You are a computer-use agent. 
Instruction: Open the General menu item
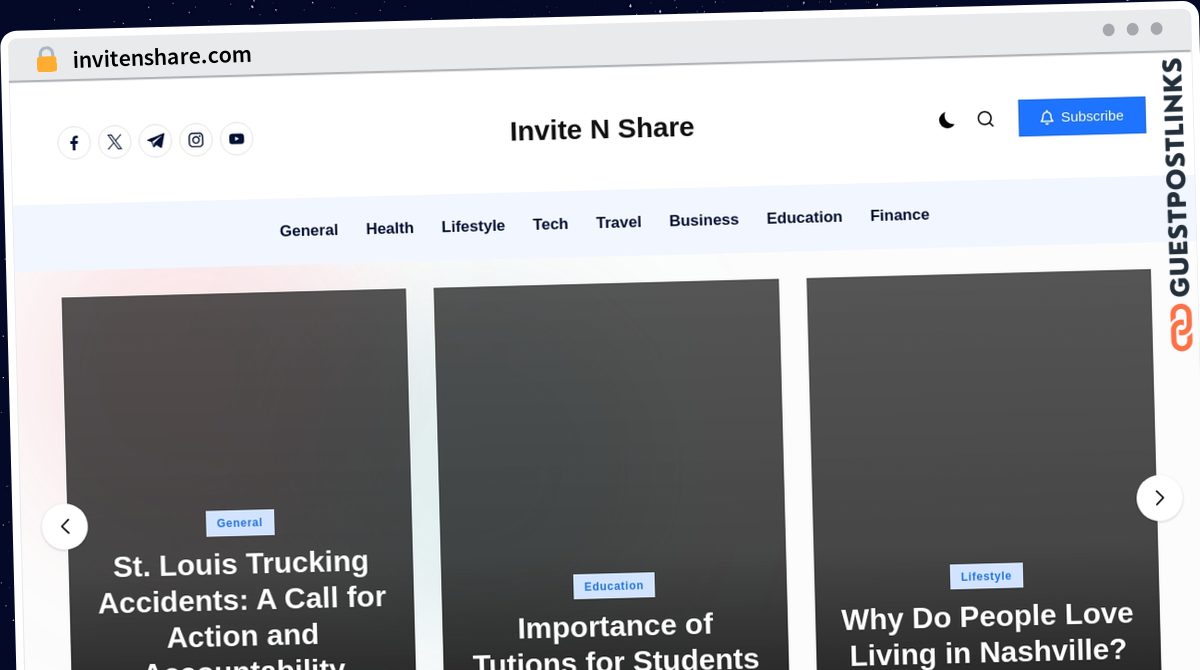pyautogui.click(x=309, y=230)
